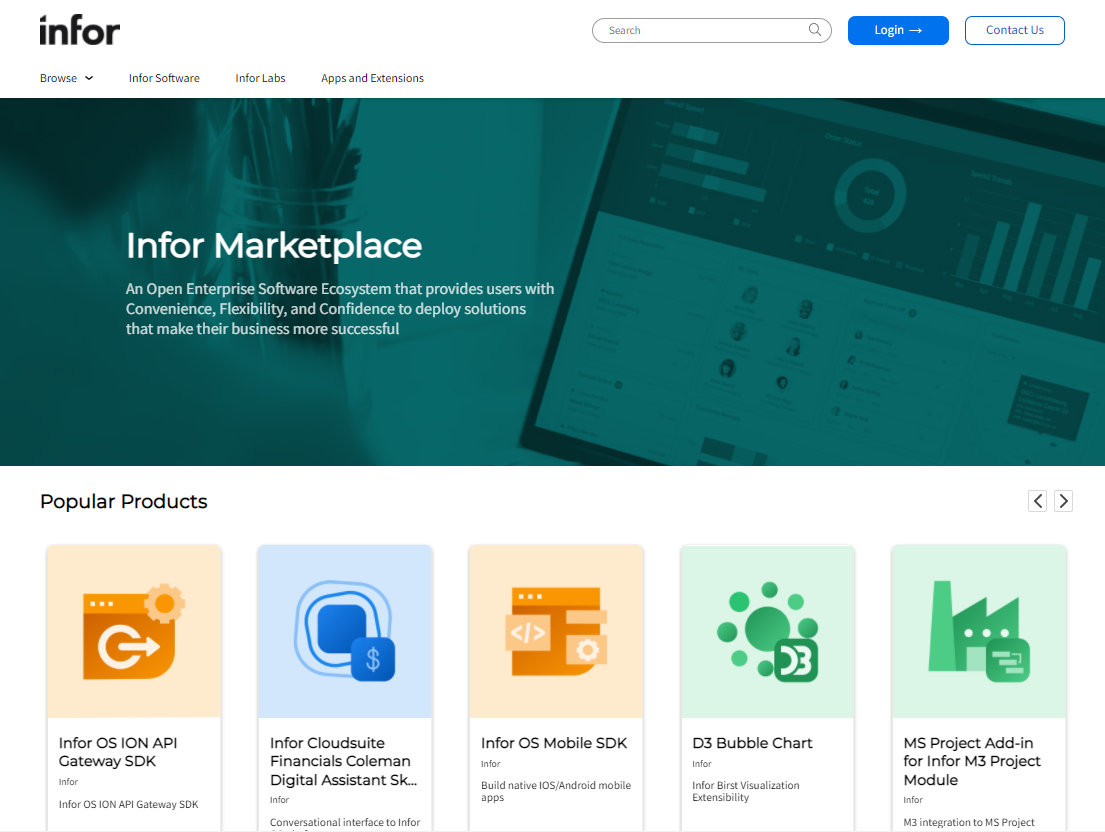
Task: Show previous popular products with left arrow
Action: (x=1037, y=501)
